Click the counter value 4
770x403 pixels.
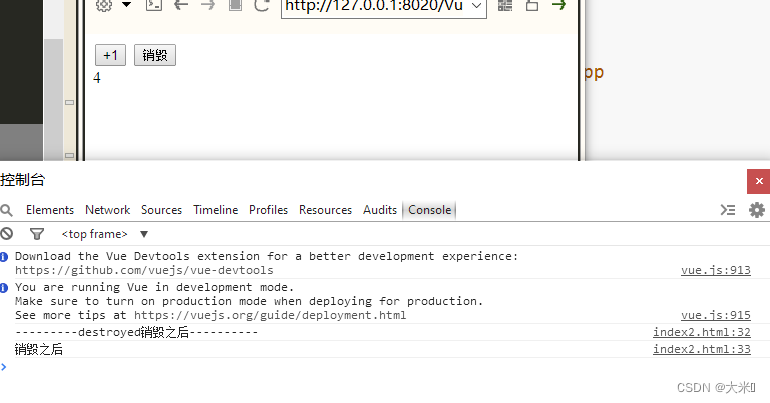97,78
